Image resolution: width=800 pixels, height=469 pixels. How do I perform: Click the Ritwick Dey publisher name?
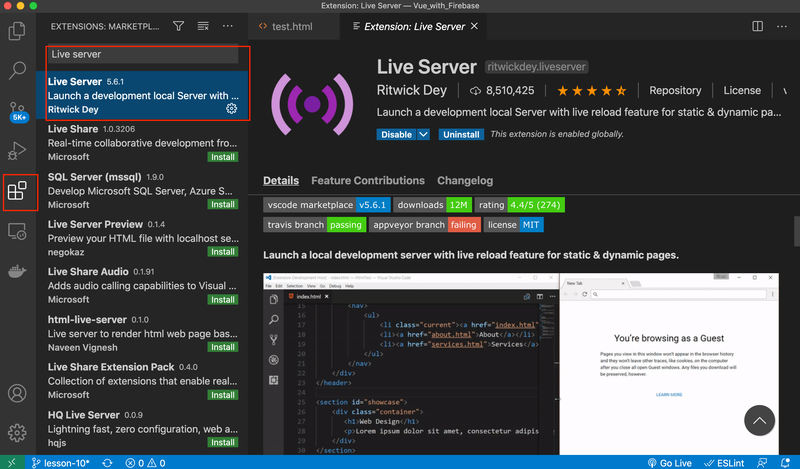coord(412,90)
